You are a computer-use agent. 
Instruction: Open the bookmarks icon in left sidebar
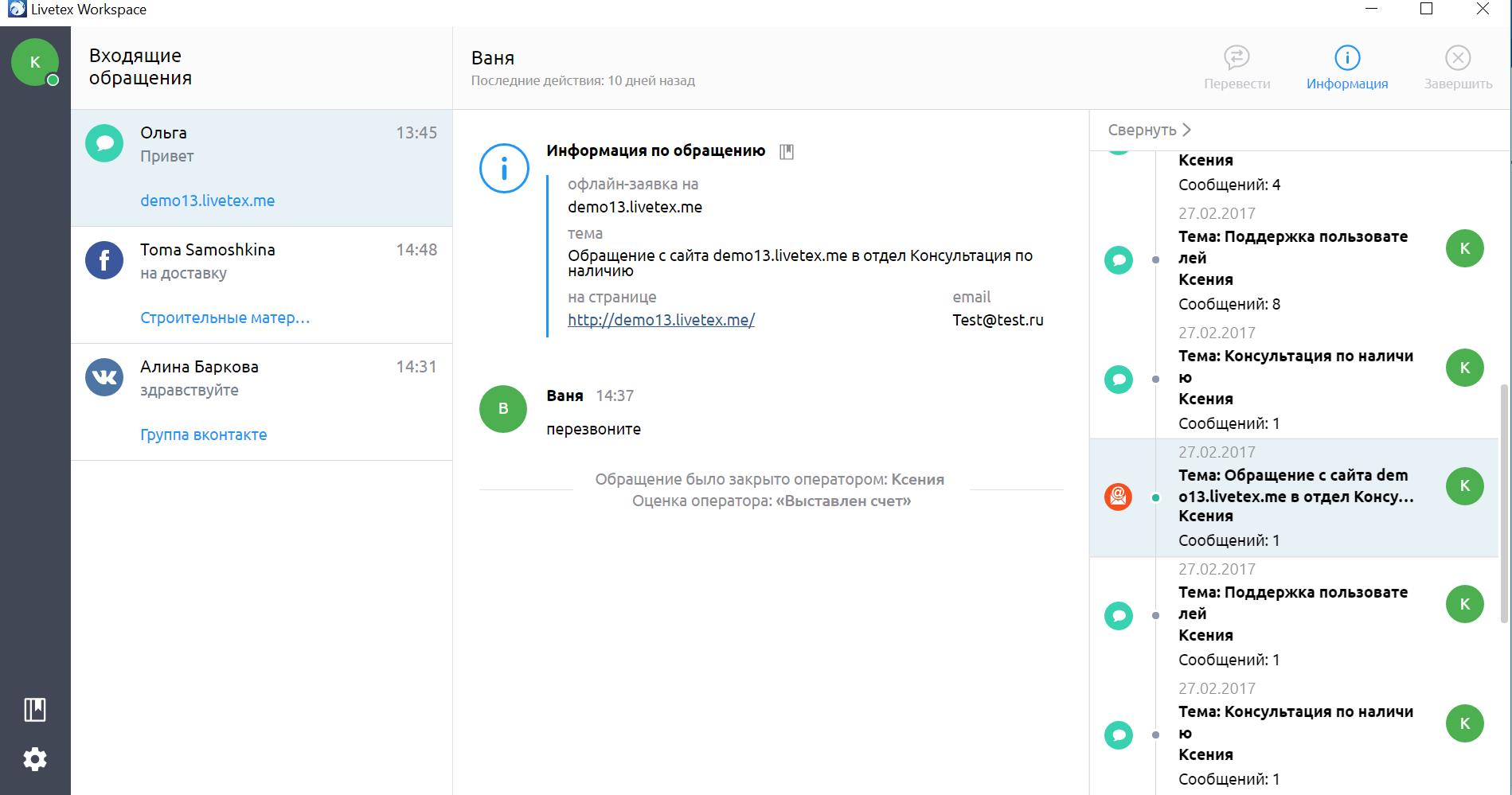(35, 710)
